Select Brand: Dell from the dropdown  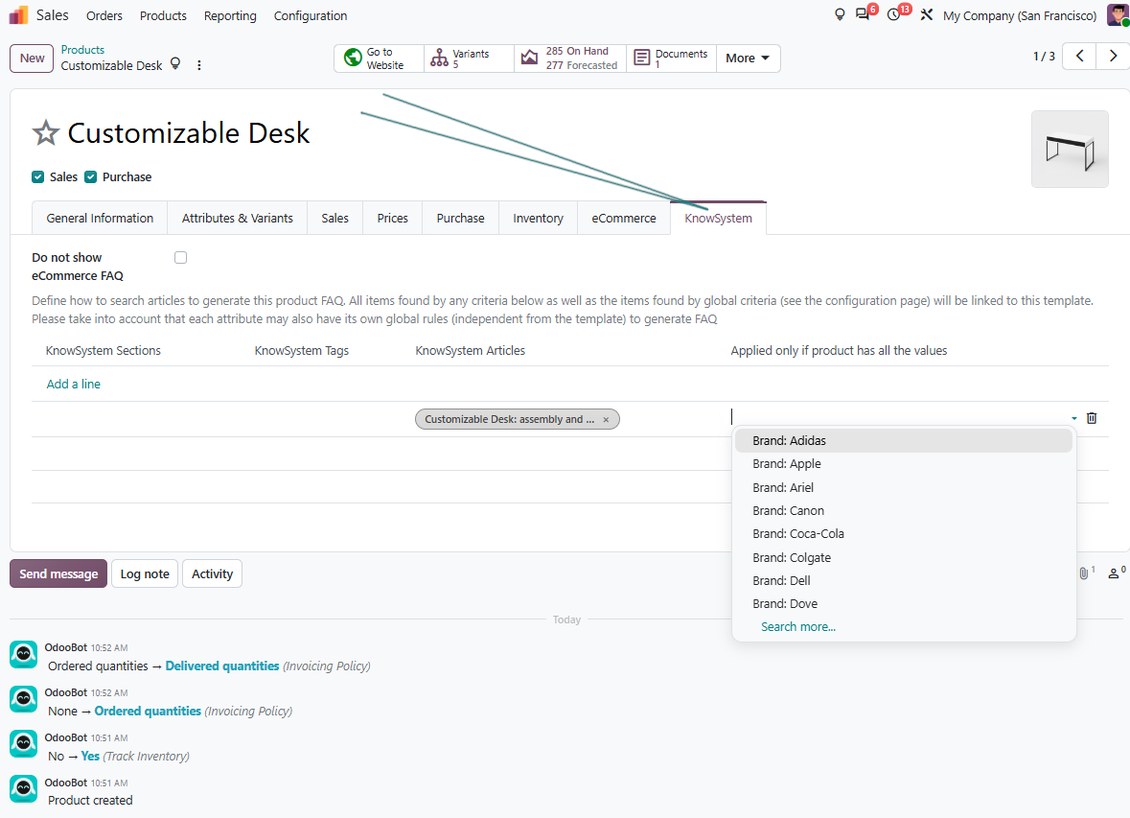click(x=903, y=580)
